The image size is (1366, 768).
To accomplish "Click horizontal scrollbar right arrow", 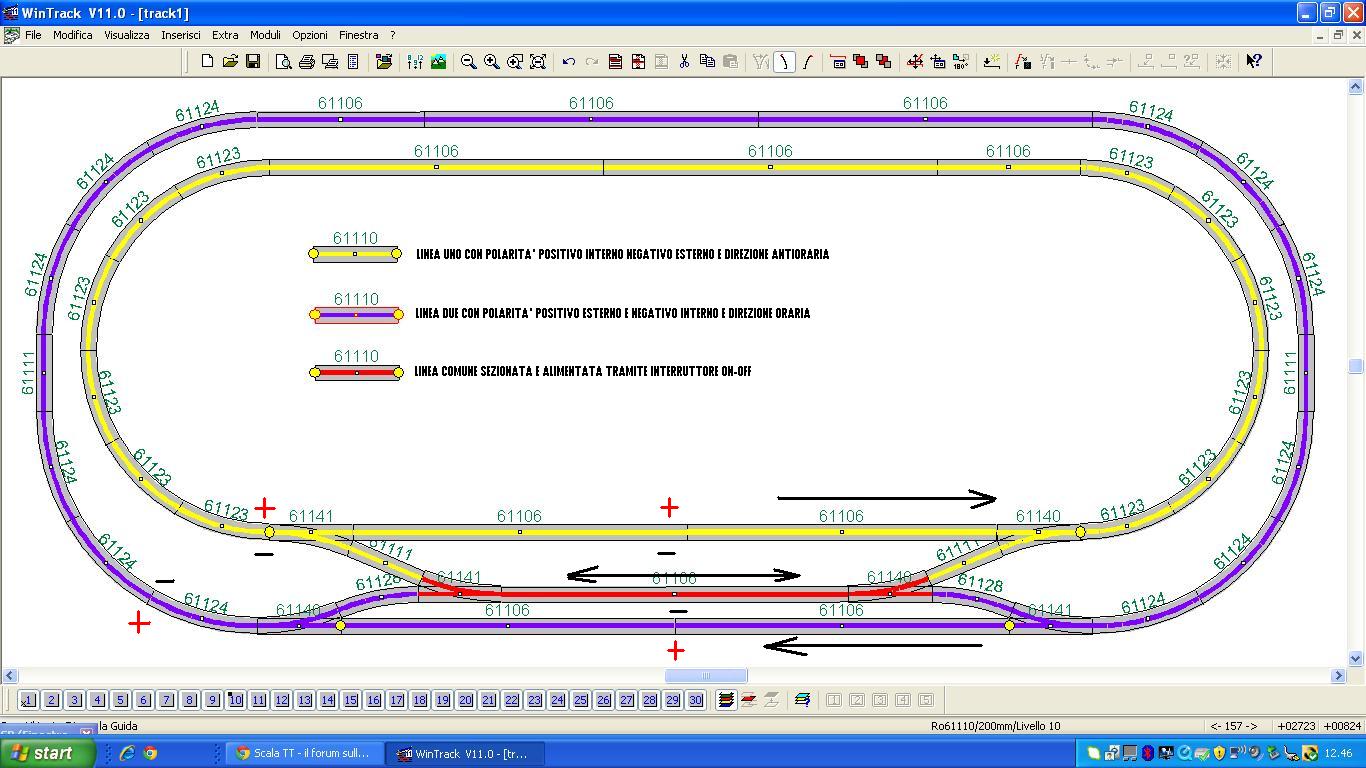I will [1339, 676].
